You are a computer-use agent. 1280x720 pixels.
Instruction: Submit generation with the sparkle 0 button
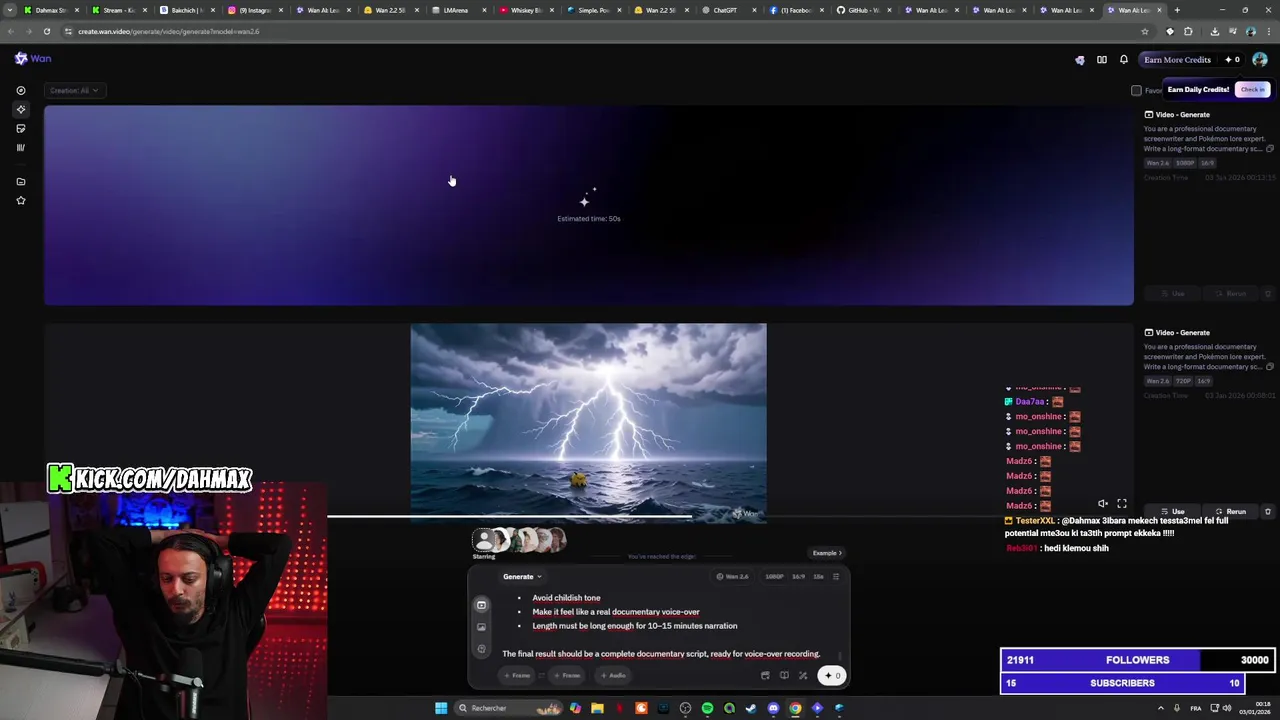[x=832, y=675]
